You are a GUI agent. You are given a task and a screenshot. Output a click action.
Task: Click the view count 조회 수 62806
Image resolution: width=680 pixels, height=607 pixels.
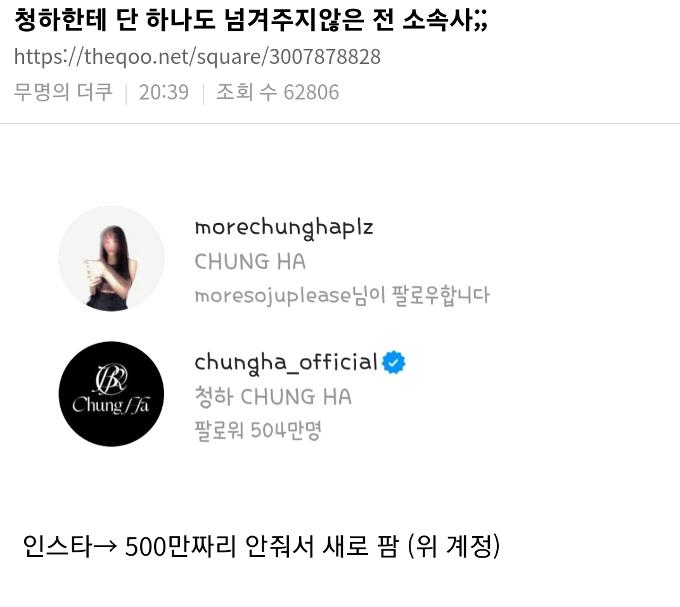click(278, 92)
